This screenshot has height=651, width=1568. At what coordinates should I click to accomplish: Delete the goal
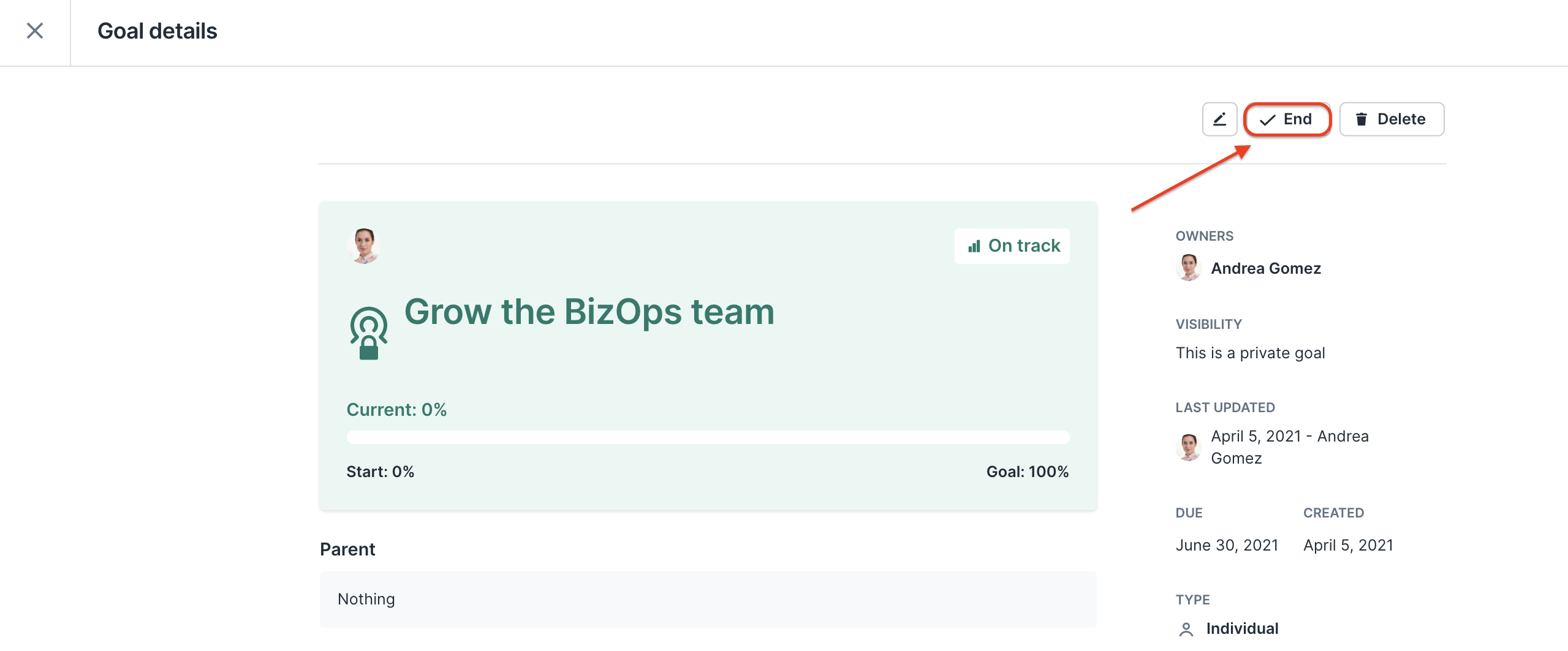(1392, 119)
